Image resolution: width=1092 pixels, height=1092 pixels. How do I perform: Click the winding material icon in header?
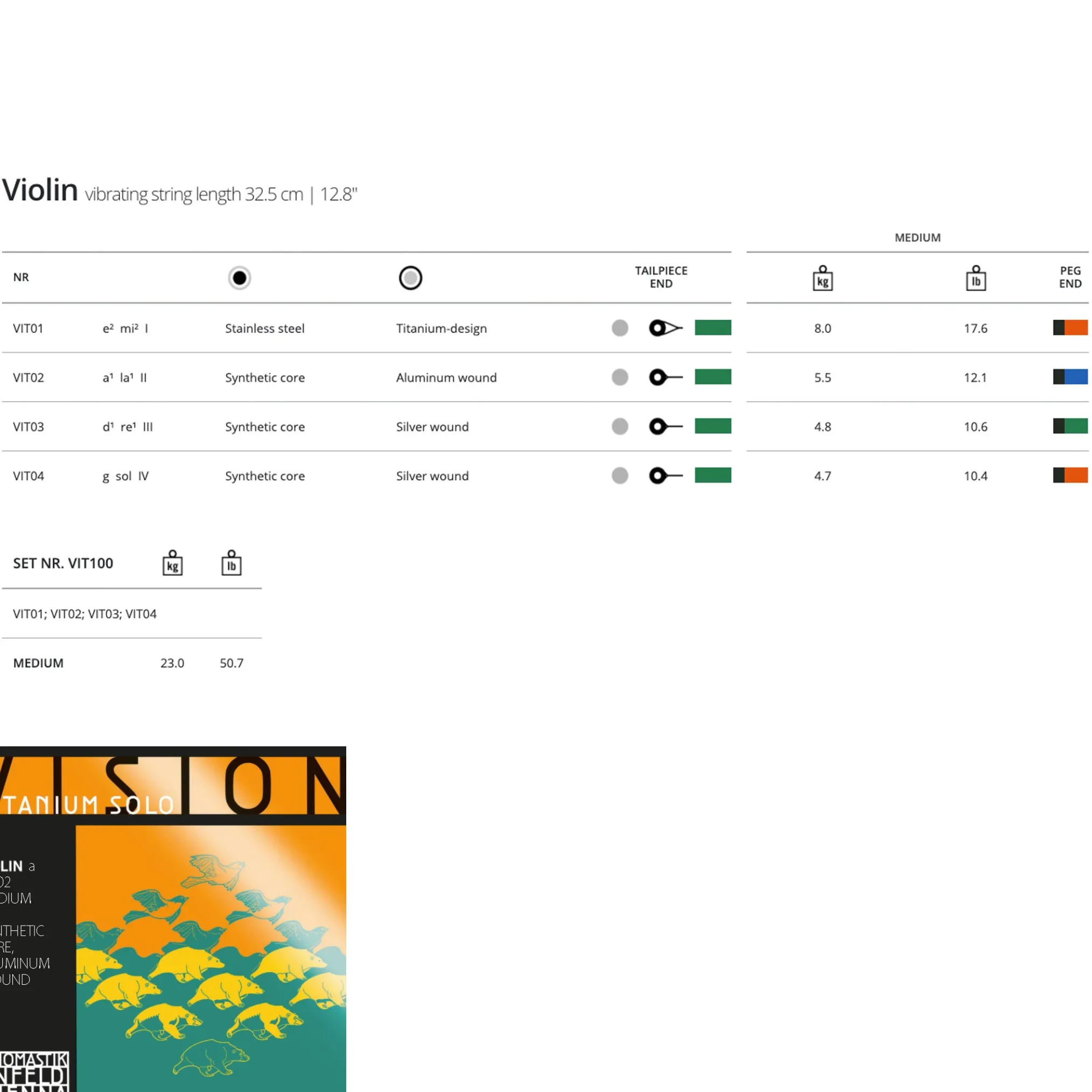point(410,278)
